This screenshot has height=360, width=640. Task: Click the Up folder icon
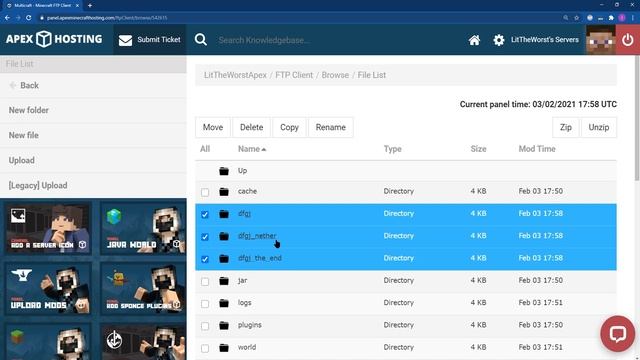pyautogui.click(x=224, y=171)
